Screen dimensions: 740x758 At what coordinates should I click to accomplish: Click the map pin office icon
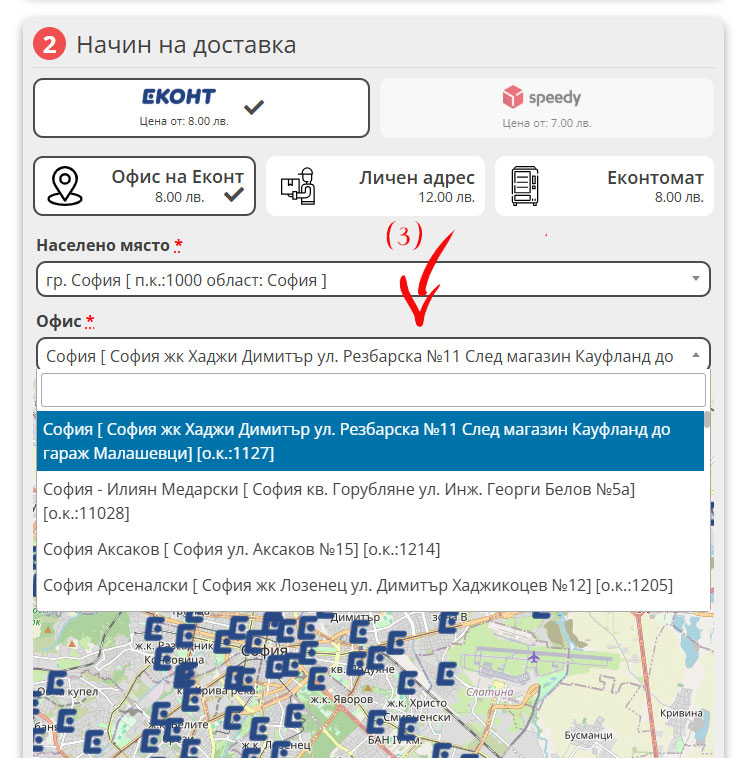(x=65, y=186)
